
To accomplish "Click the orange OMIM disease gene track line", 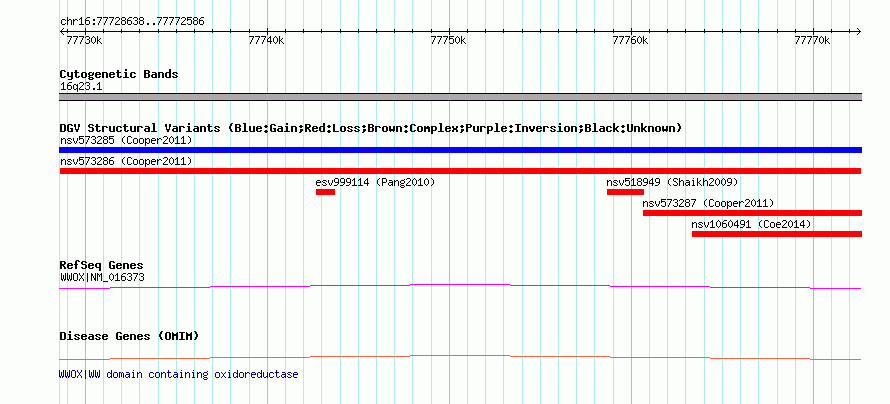I will pyautogui.click(x=460, y=357).
